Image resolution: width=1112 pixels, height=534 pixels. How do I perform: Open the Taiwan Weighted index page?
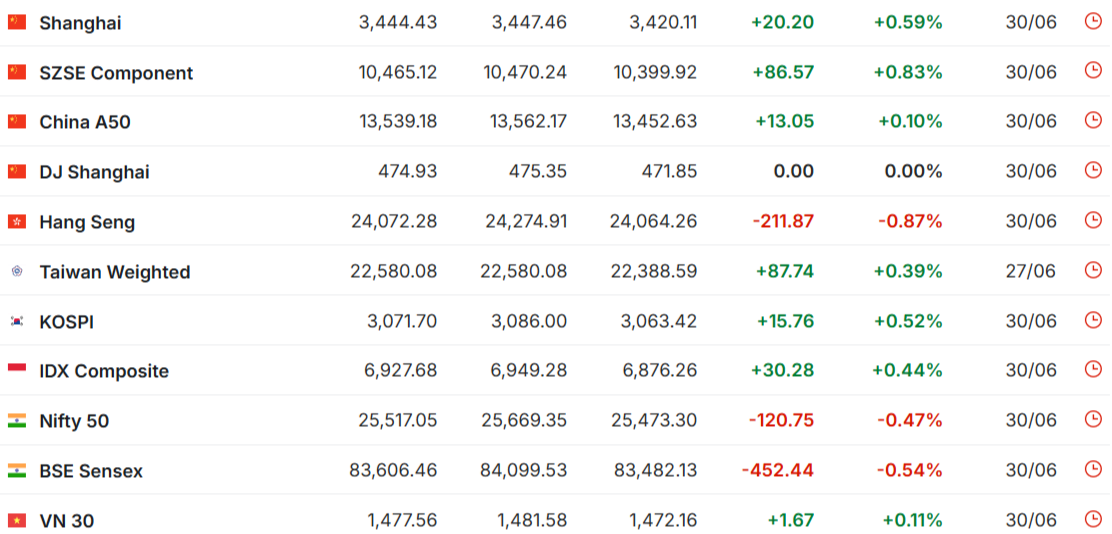tap(115, 272)
